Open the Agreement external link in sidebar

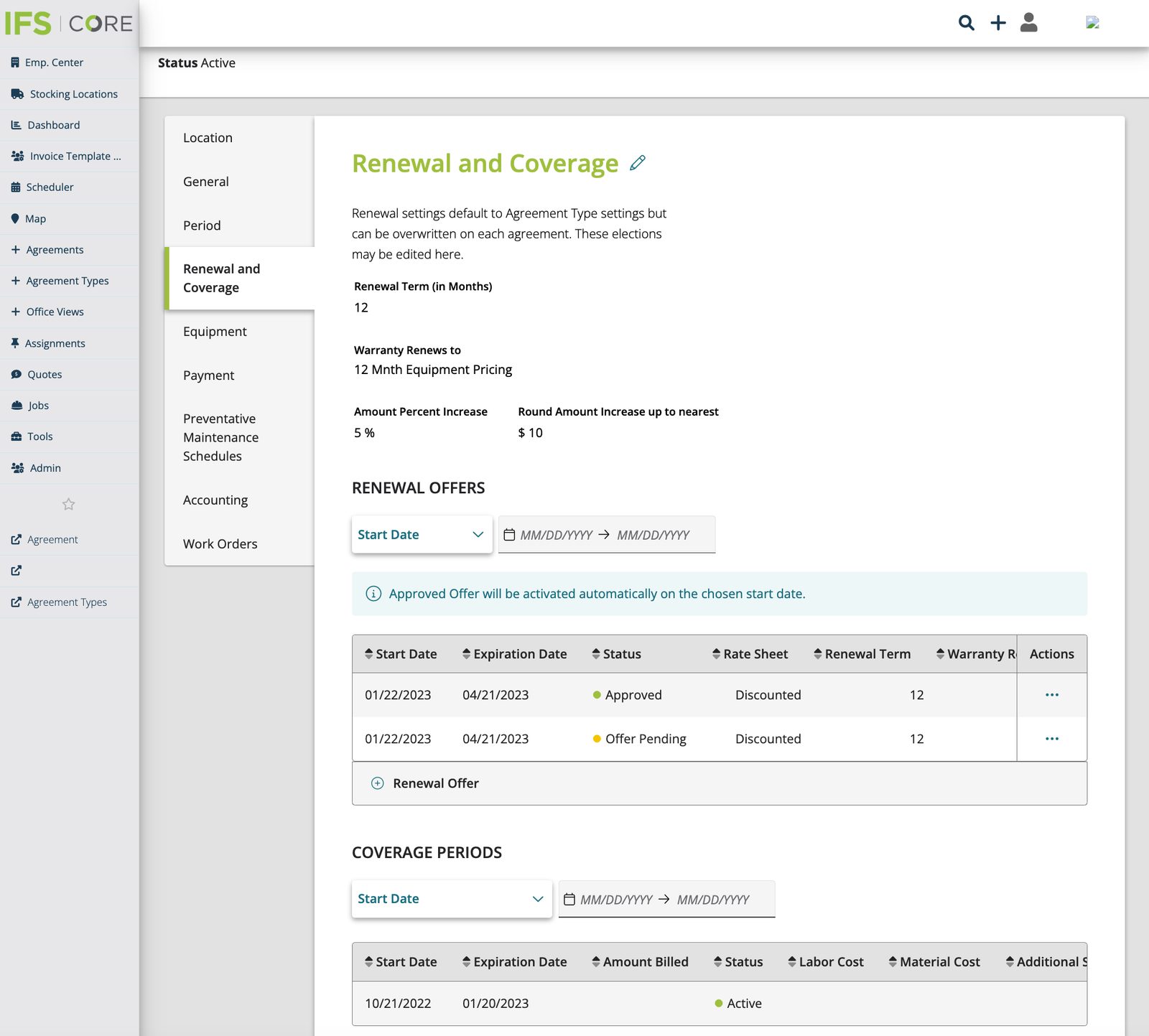pos(70,540)
